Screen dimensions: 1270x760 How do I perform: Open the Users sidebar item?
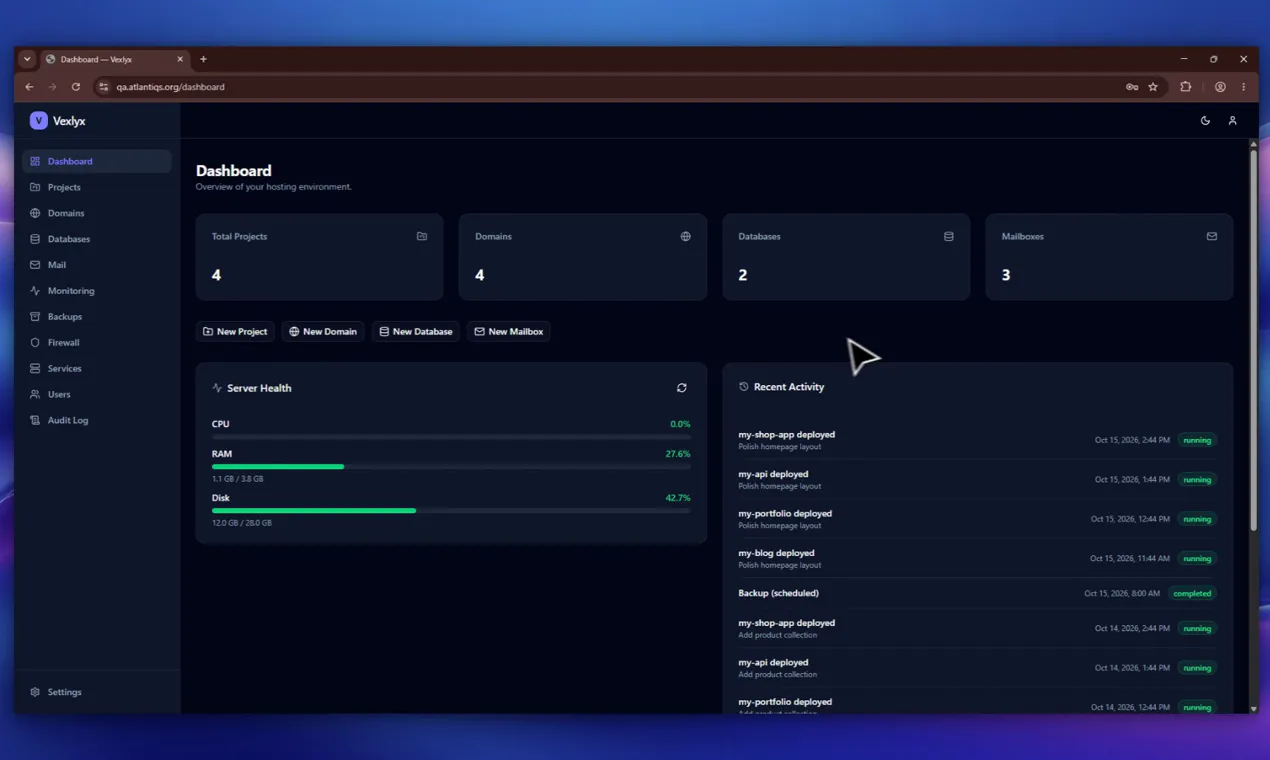coord(97,395)
